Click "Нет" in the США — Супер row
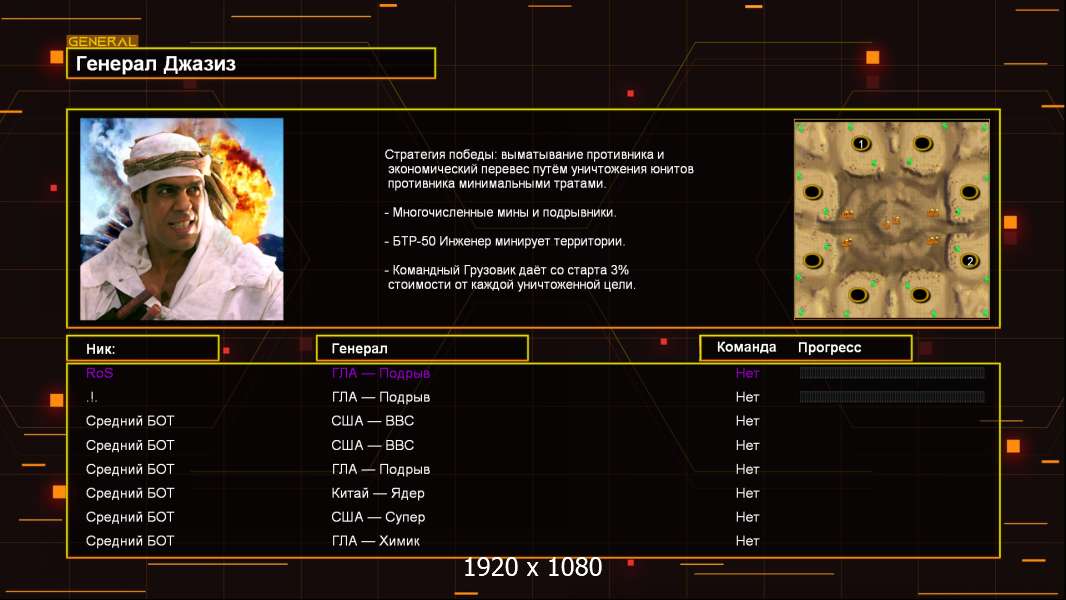 [747, 517]
